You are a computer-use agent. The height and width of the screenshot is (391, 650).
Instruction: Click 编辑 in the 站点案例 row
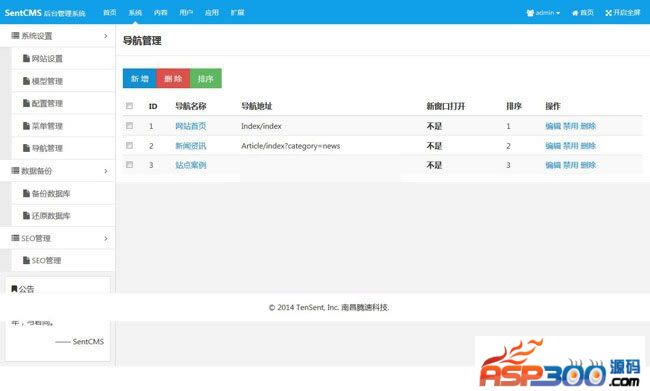[x=553, y=165]
